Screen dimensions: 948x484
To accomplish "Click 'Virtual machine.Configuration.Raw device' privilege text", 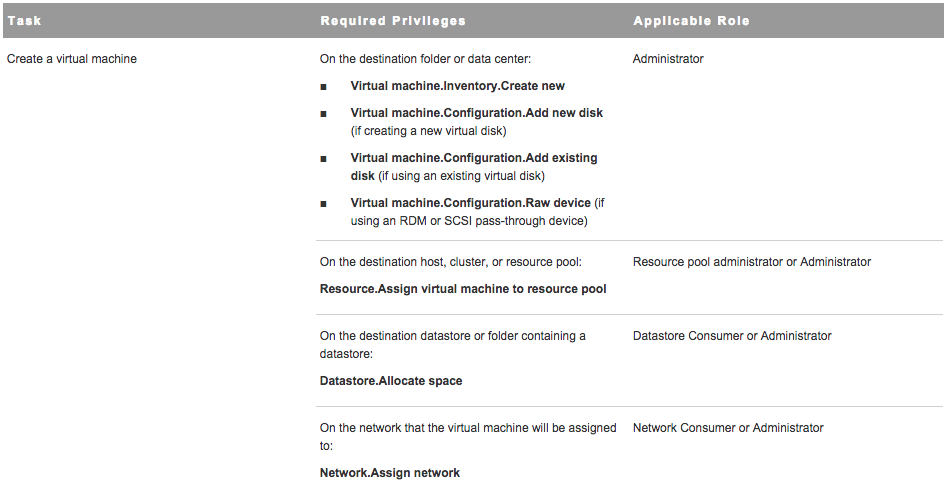I will (x=470, y=203).
